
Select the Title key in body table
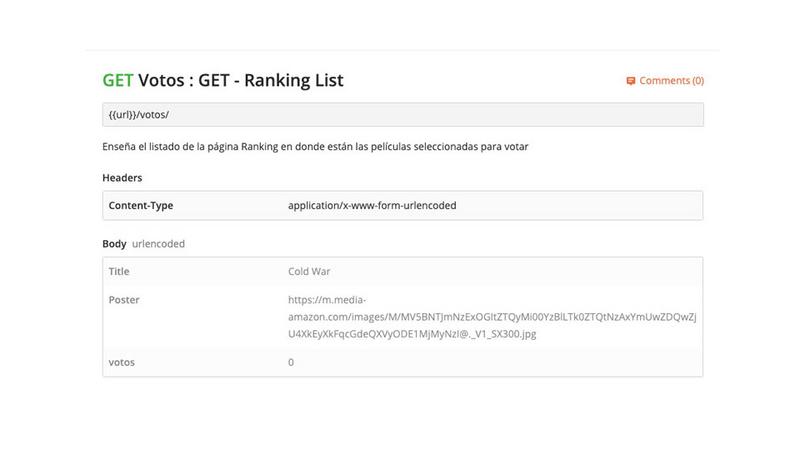(x=119, y=271)
